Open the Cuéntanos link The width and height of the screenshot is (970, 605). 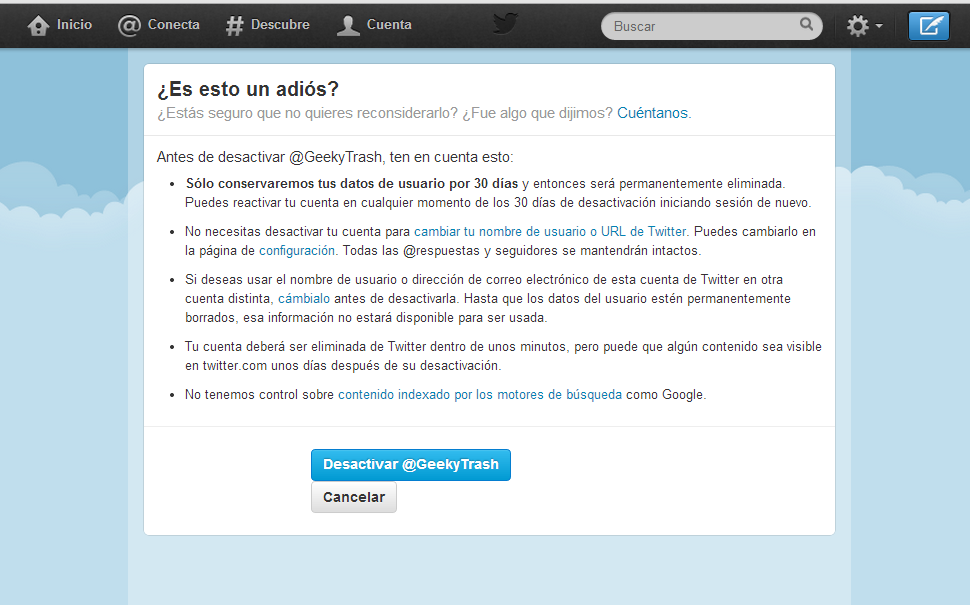[x=653, y=113]
